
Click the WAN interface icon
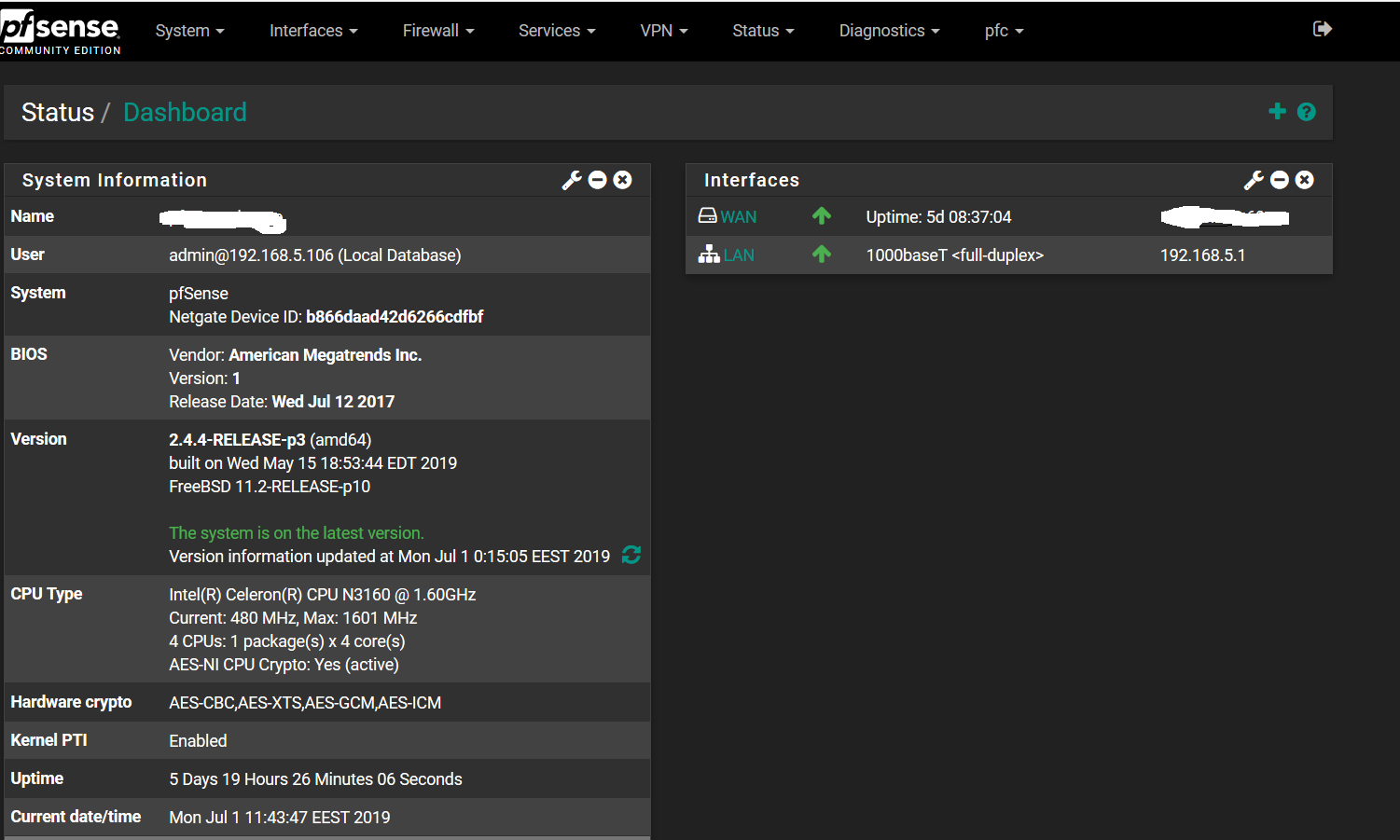click(708, 216)
